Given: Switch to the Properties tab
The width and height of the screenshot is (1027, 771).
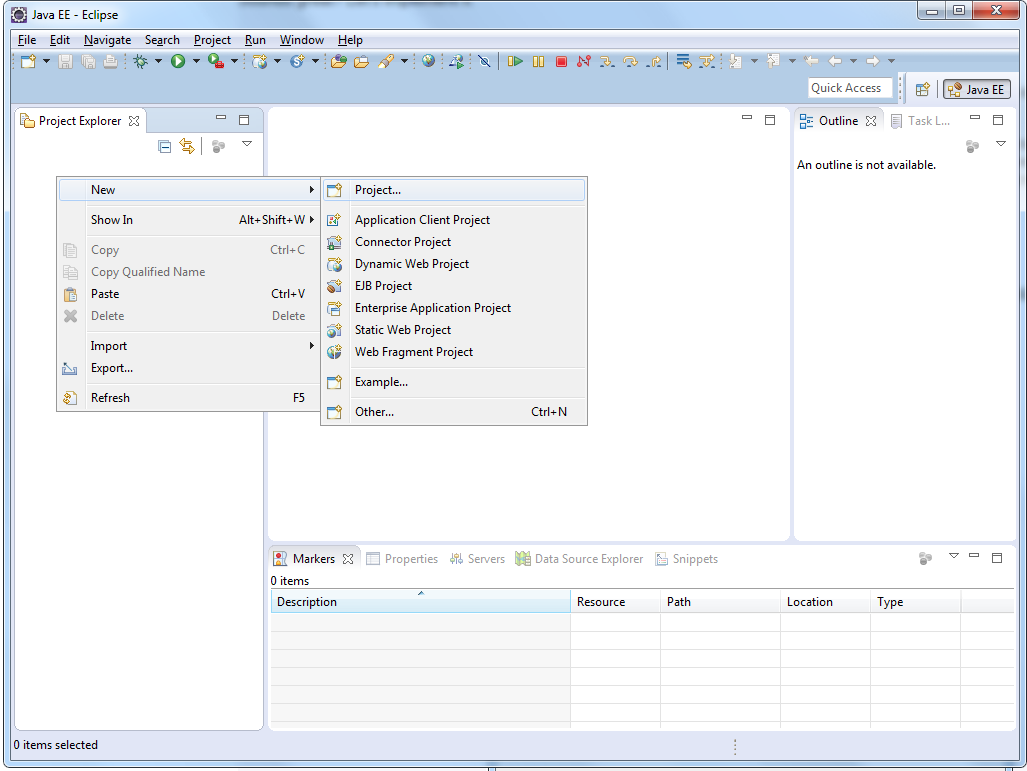Looking at the screenshot, I should (402, 559).
